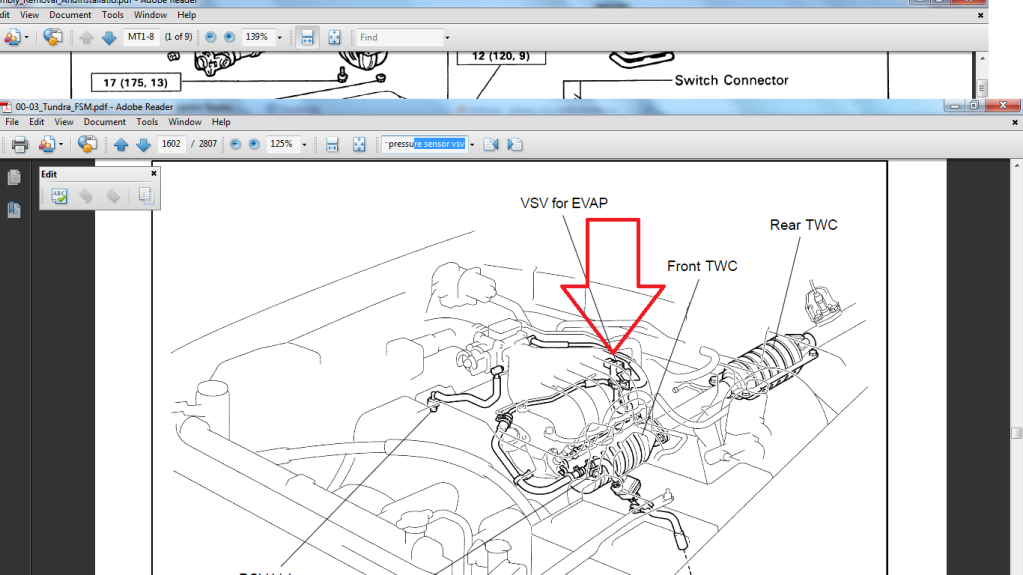
Task: Click vertical scrollbar thumb in Tundra FSM window
Action: pyautogui.click(x=1016, y=433)
